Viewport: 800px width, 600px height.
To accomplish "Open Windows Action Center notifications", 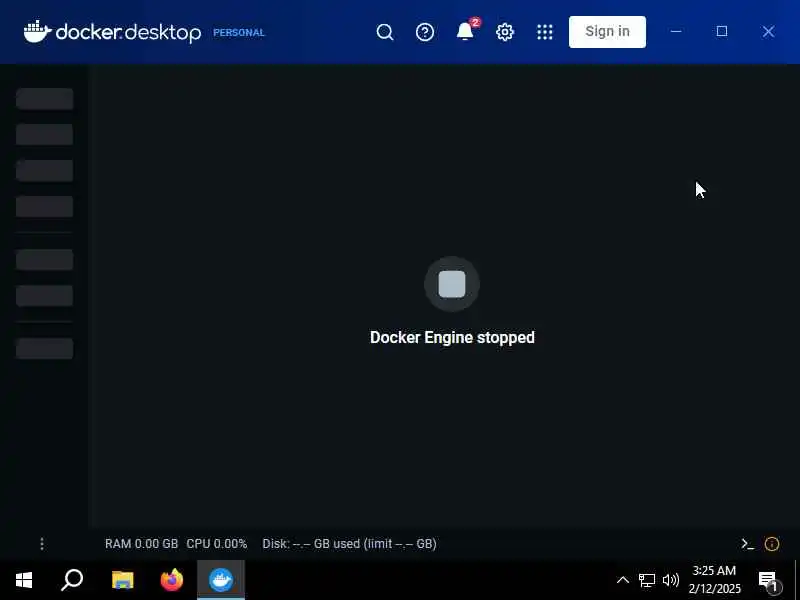I will [x=768, y=581].
